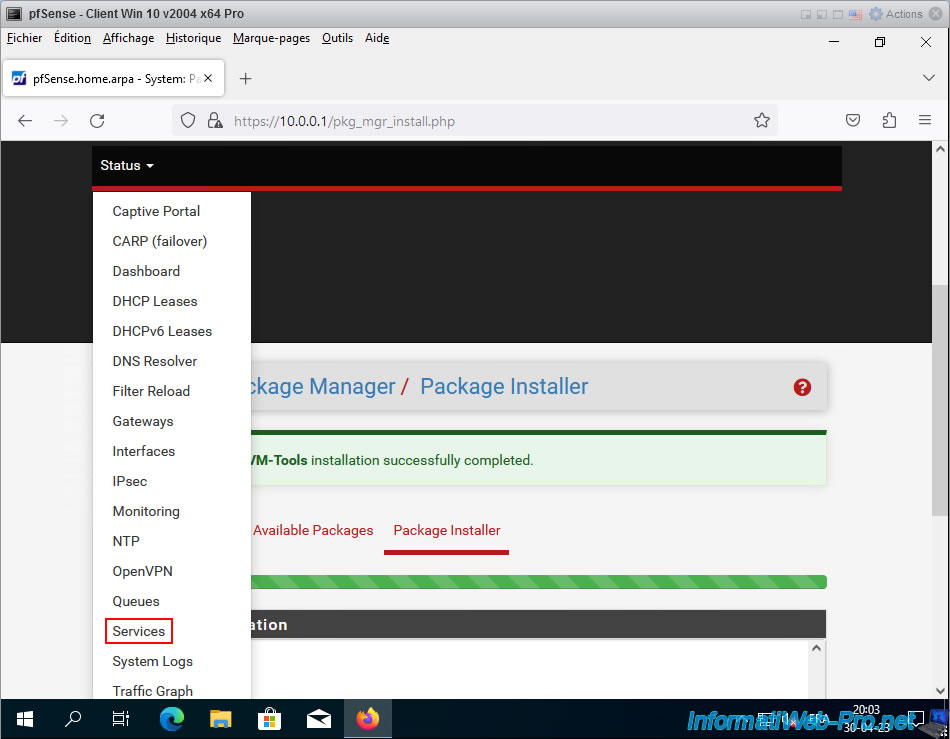Select Interfaces from the Status menu
This screenshot has height=739, width=950.
coord(144,451)
